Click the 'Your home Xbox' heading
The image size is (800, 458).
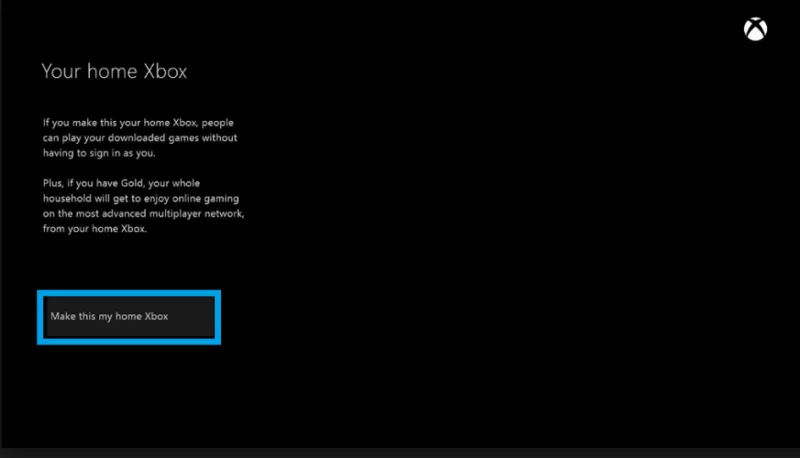tap(114, 71)
